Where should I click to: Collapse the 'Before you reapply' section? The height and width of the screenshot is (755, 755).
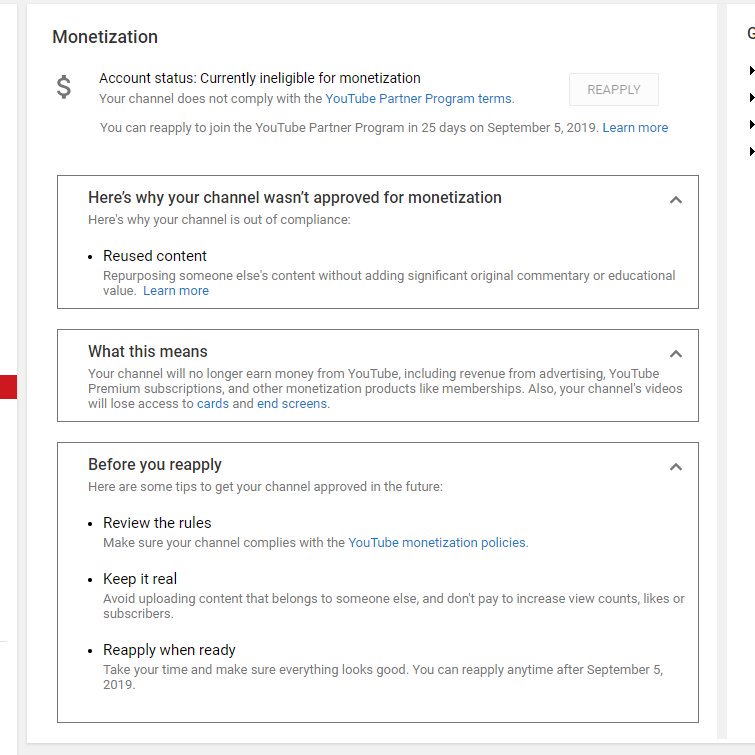(676, 467)
